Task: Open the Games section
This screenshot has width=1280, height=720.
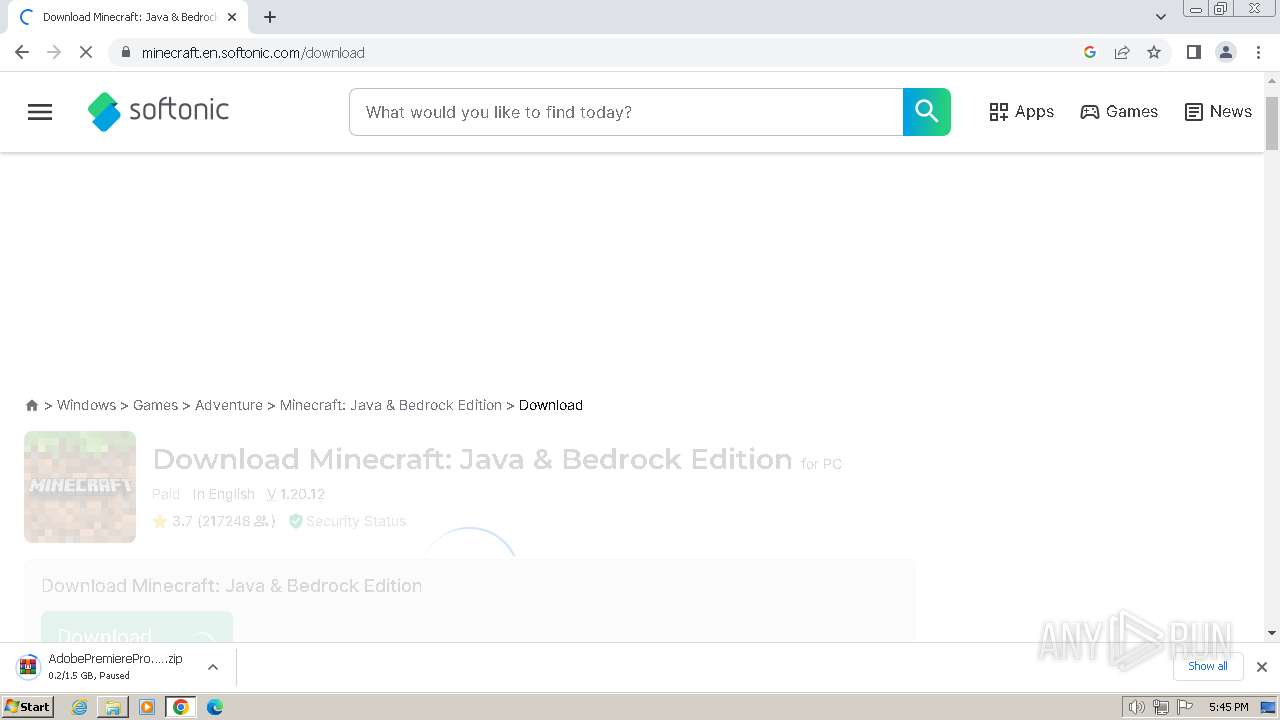Action: click(x=1119, y=112)
